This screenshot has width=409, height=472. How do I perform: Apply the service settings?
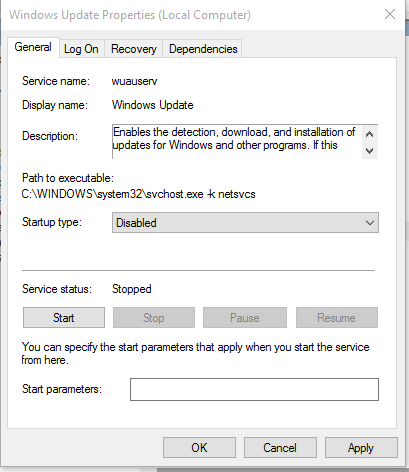point(361,448)
